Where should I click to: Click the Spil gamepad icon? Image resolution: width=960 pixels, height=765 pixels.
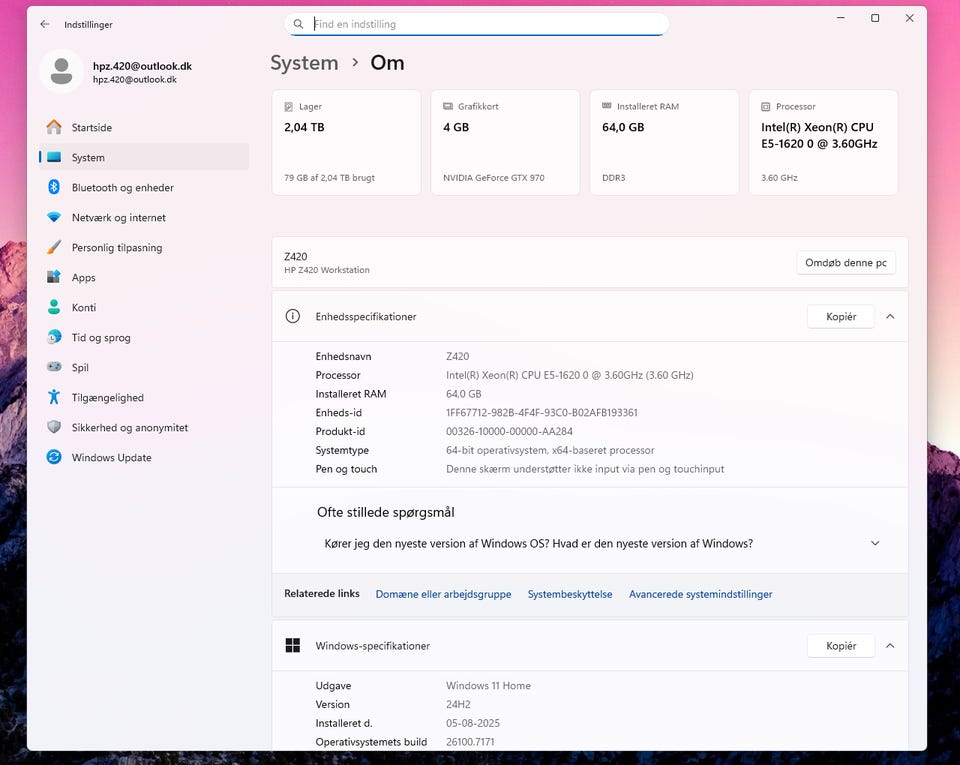(x=54, y=367)
